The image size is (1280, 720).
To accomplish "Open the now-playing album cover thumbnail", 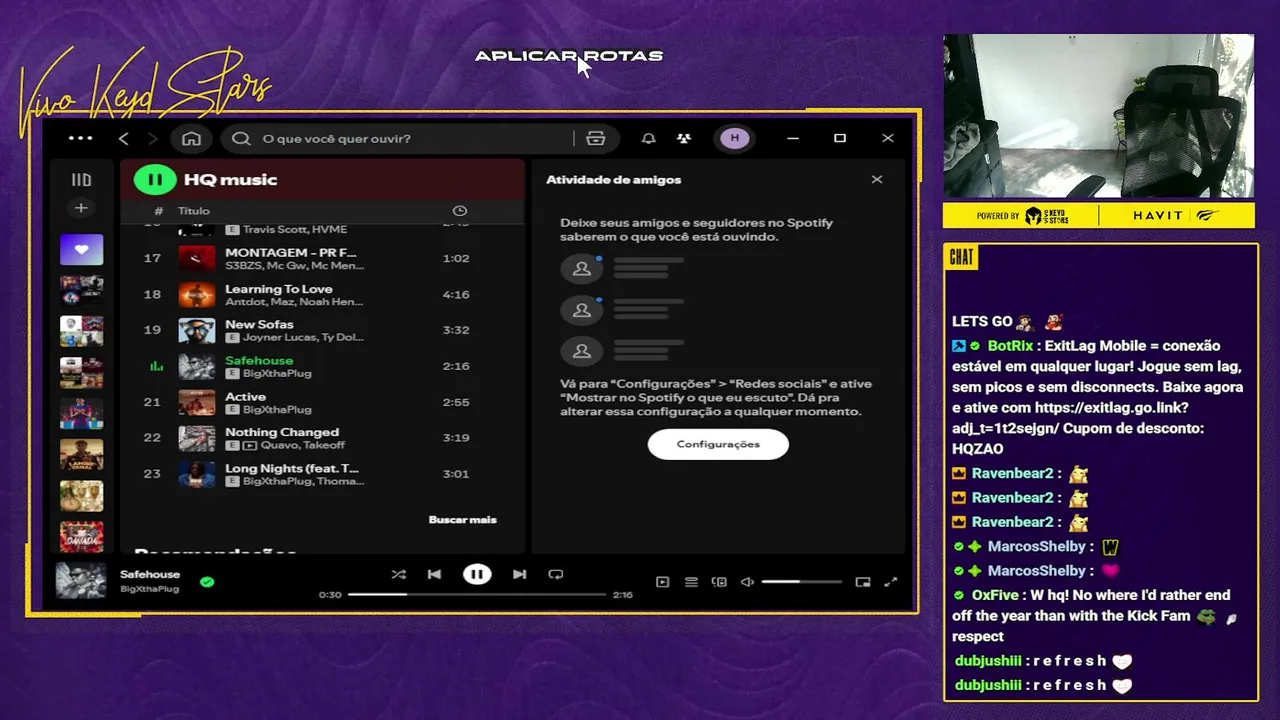I will tap(81, 580).
